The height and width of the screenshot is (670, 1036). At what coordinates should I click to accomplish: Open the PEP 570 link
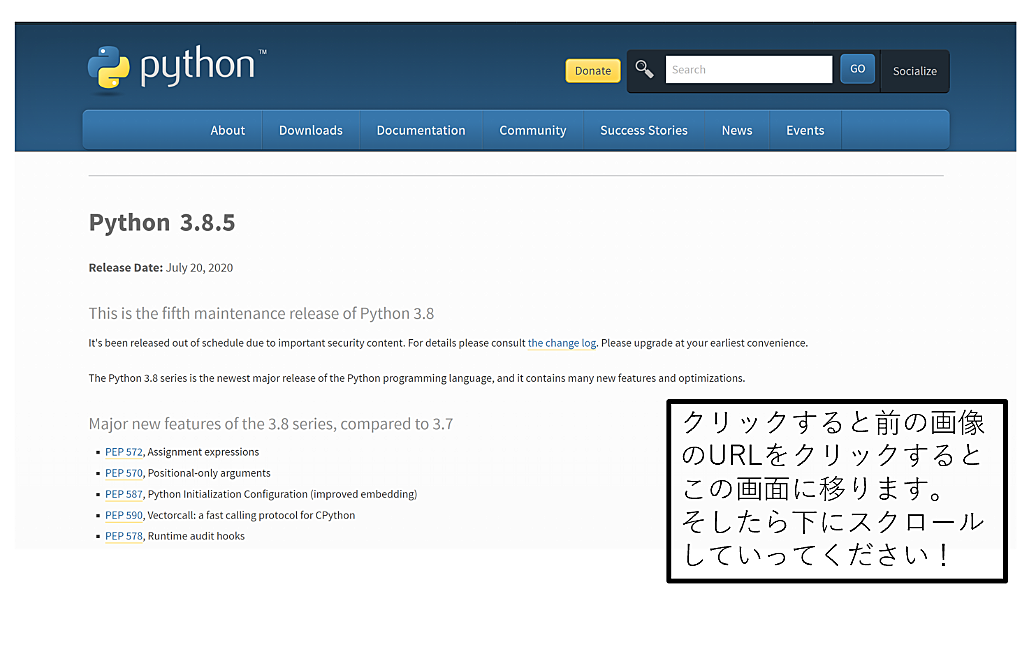[x=124, y=473]
